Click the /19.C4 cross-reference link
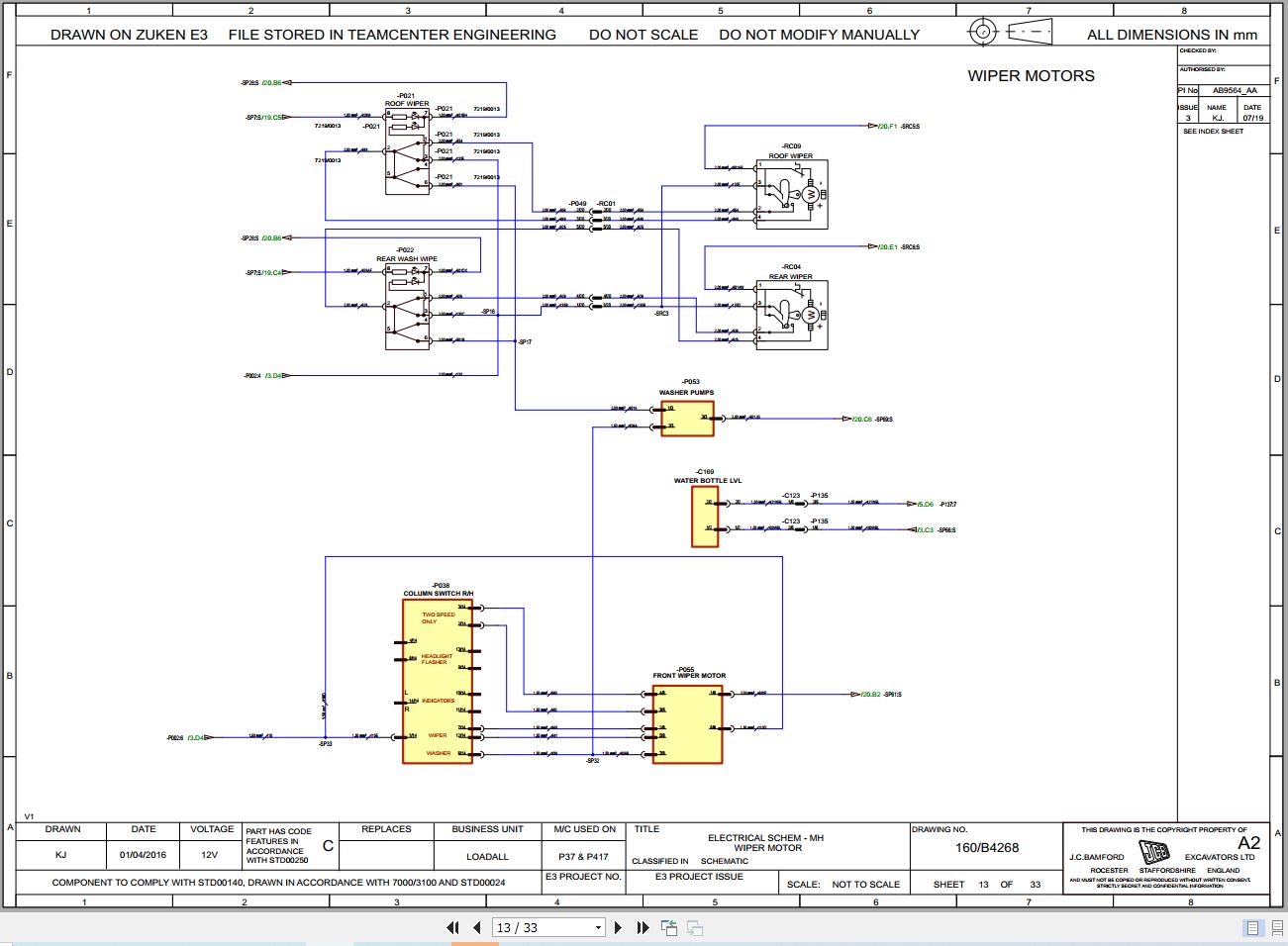The height and width of the screenshot is (946, 1288). (x=271, y=272)
